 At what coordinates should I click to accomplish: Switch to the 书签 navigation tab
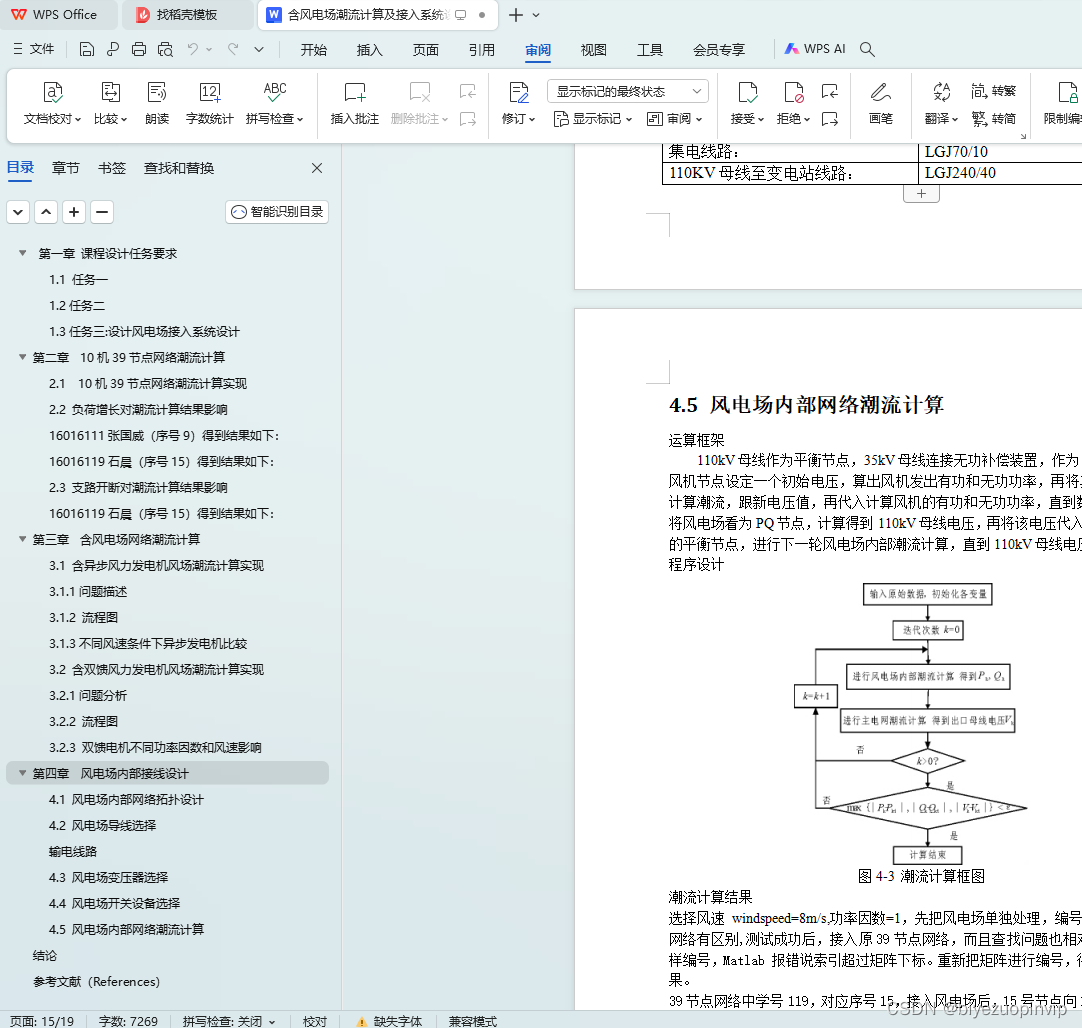coord(112,168)
